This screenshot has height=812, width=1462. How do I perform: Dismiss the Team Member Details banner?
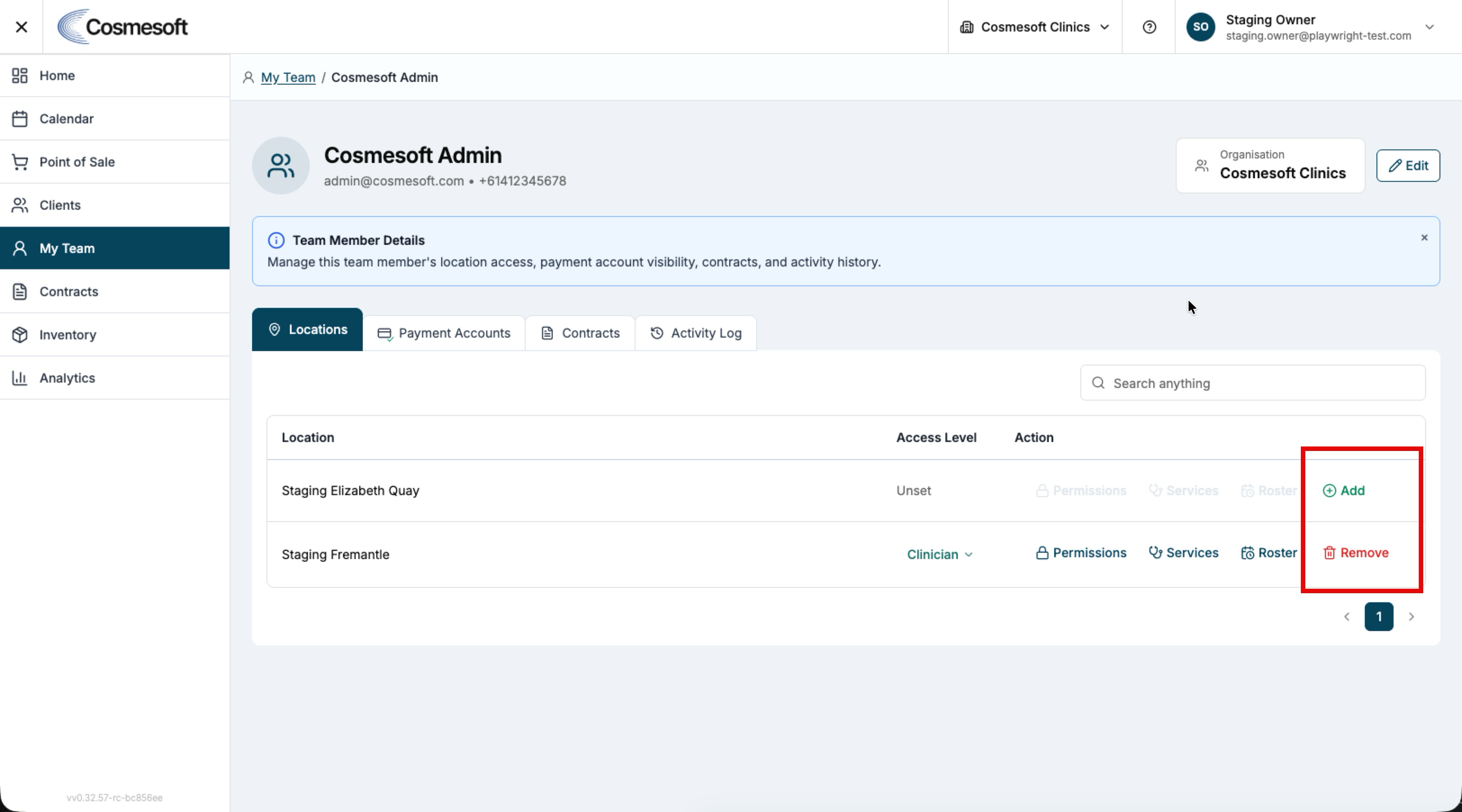coord(1424,238)
